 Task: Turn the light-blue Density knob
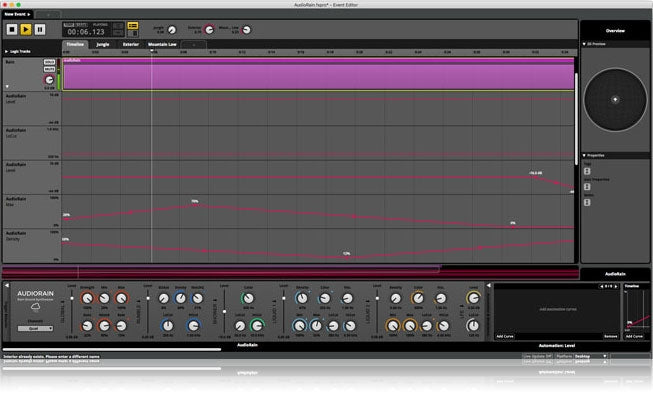(302, 298)
